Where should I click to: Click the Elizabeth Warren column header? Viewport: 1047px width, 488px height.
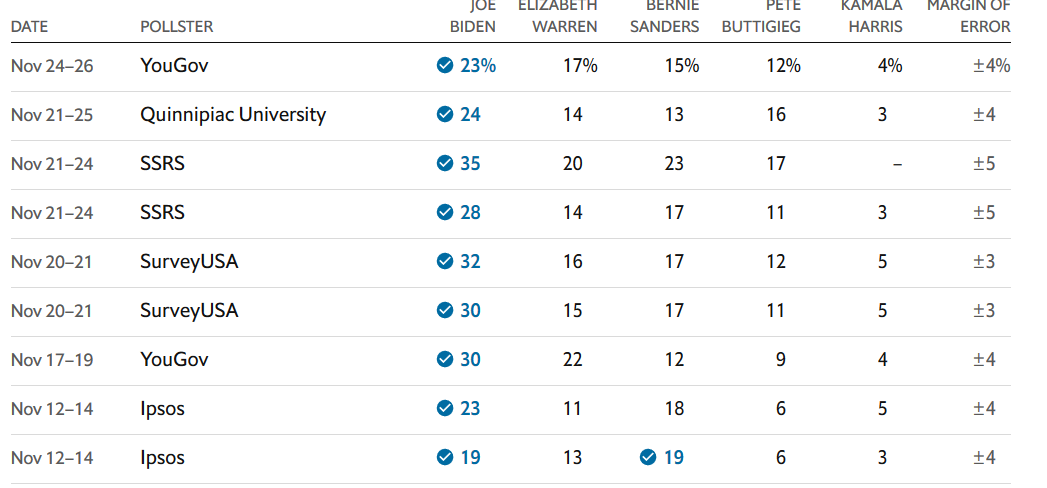click(558, 16)
